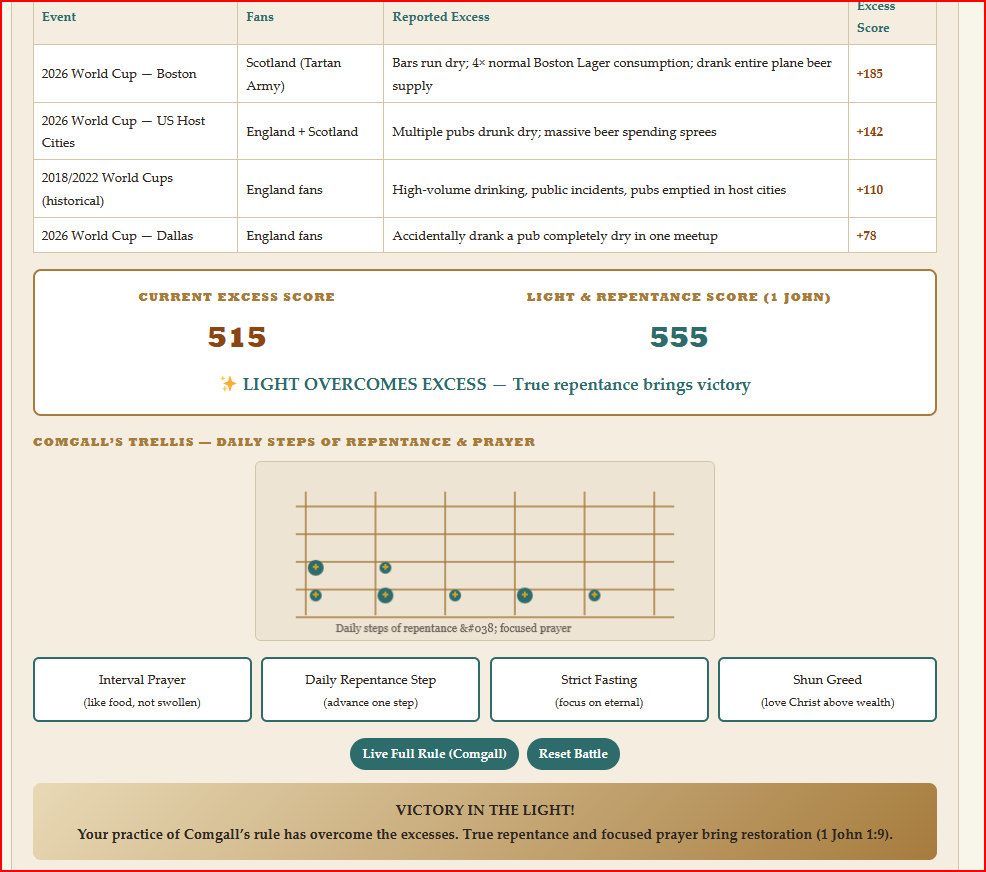
Task: Click 'Bars run dry' description cell
Action: [x=616, y=74]
